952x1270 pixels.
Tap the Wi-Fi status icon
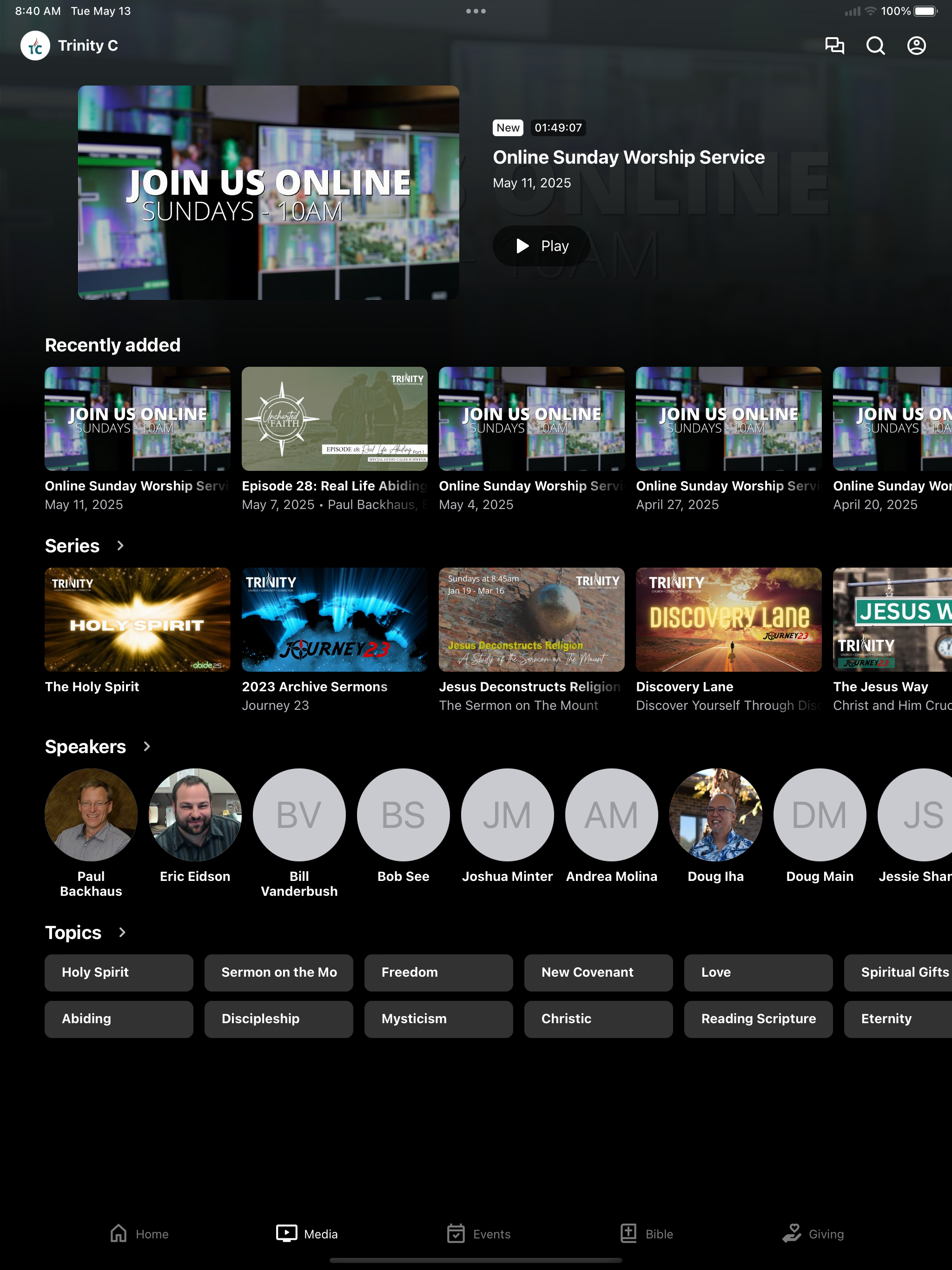click(x=871, y=11)
